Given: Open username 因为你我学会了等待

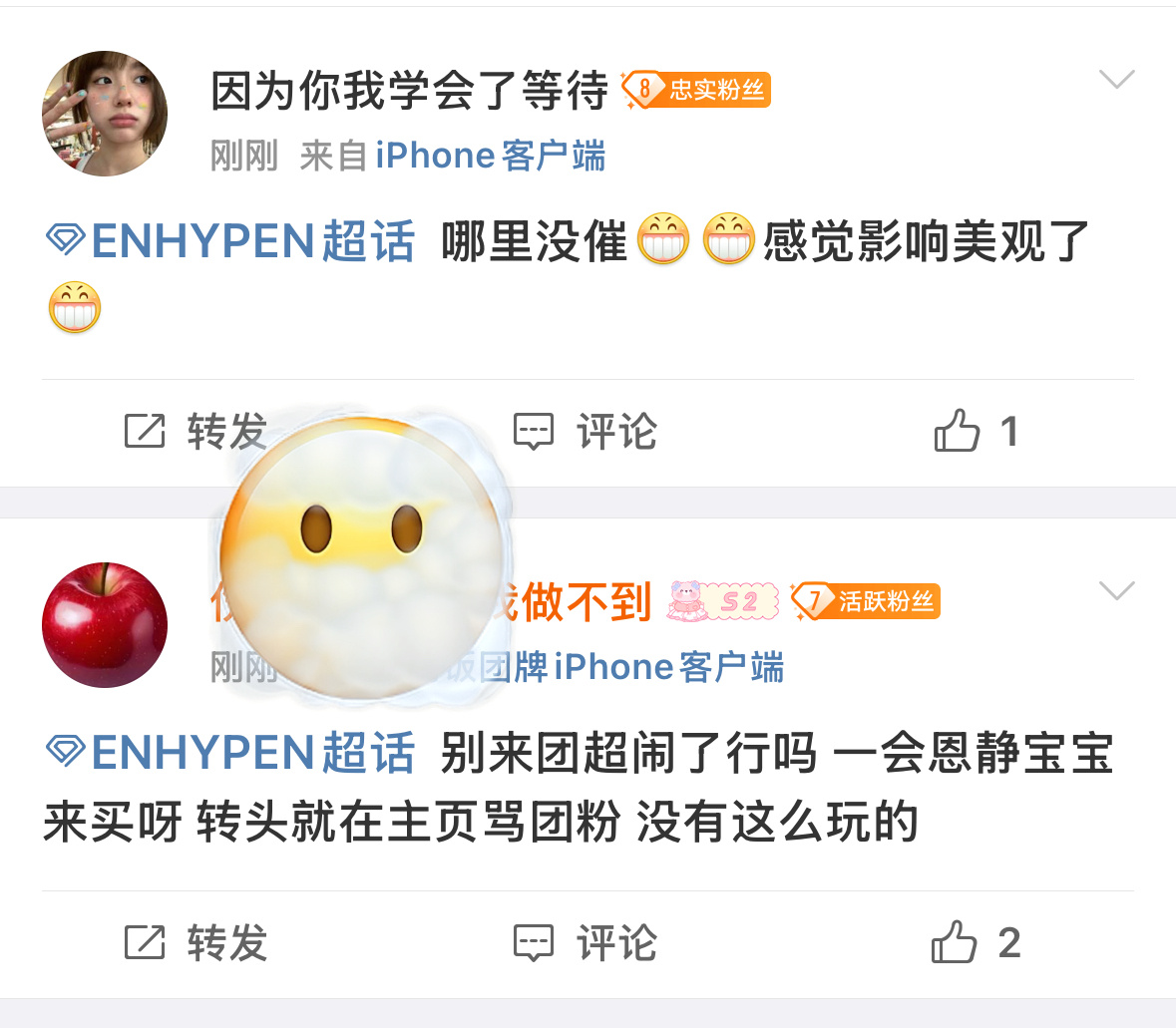Looking at the screenshot, I should (410, 91).
